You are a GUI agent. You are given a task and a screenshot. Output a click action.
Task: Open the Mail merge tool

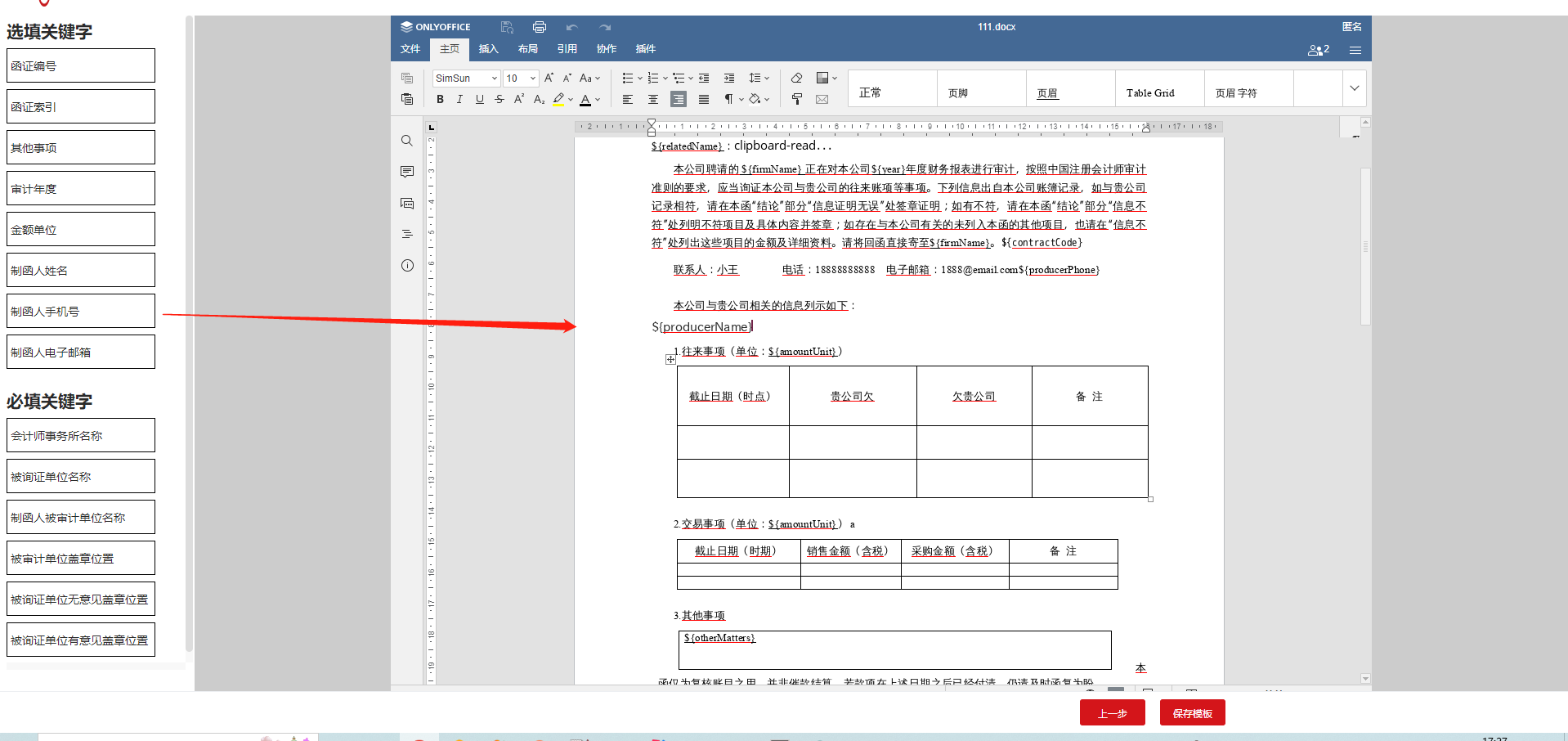coord(822,99)
